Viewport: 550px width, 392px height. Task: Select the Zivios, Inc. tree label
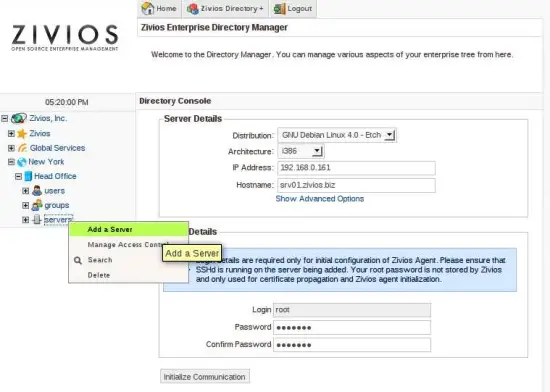coord(48,119)
